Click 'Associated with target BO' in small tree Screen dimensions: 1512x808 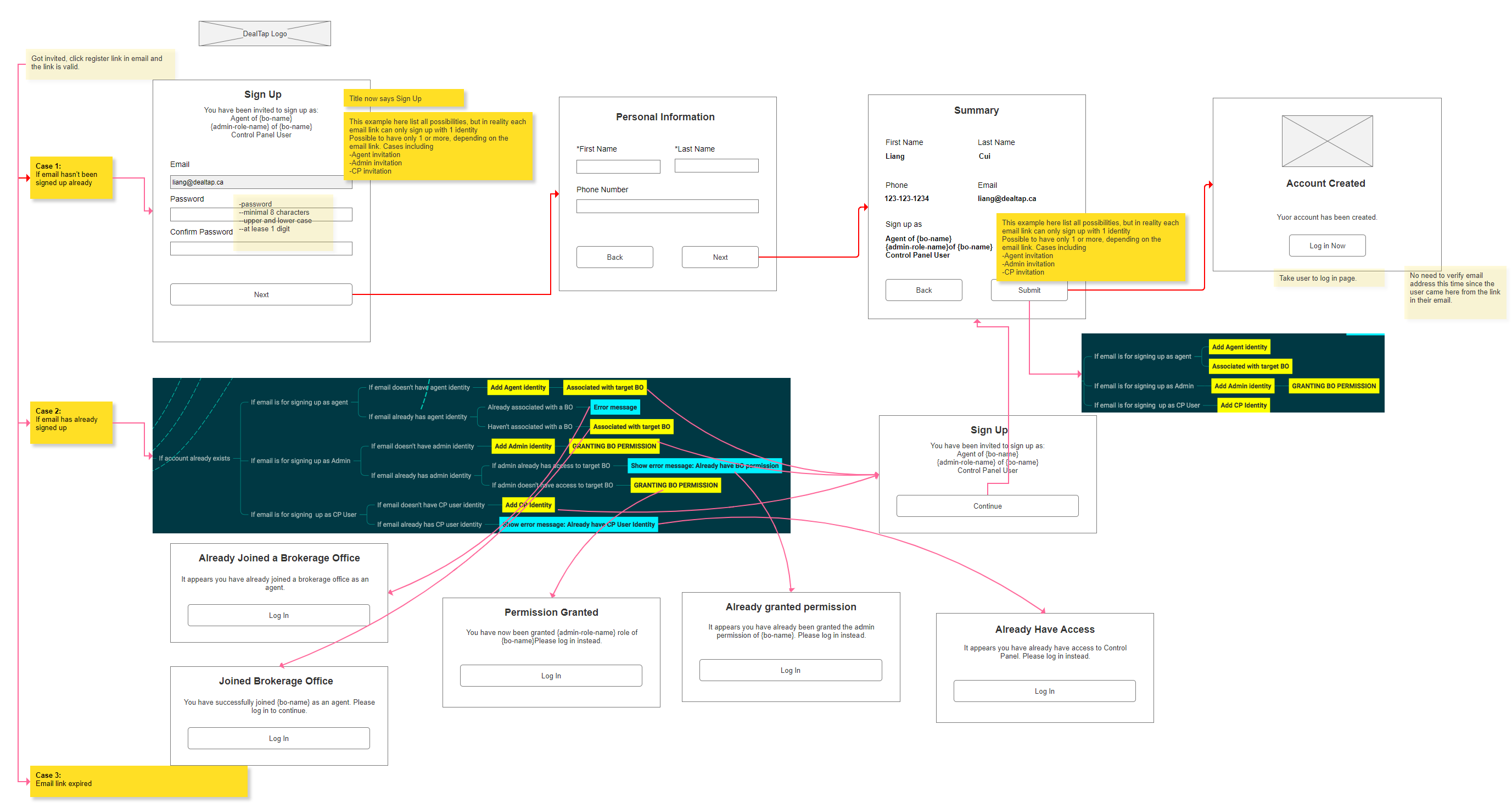1250,366
